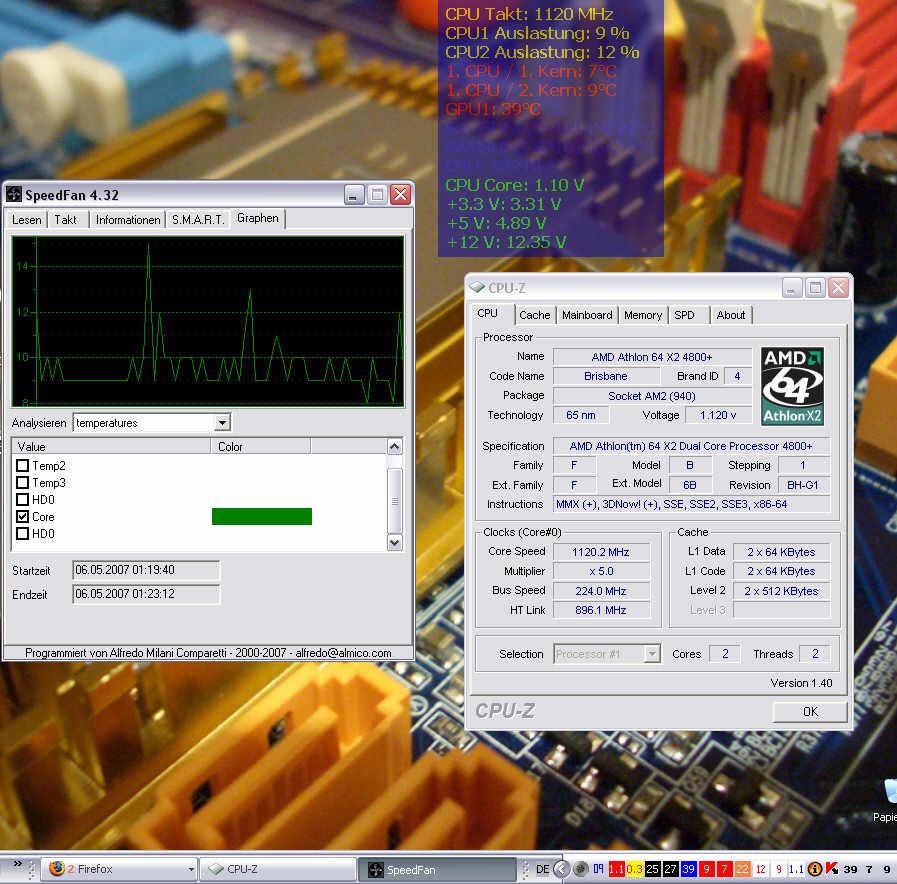
Task: Enable the Temp2 checkbox in SpeedFan
Action: click(x=23, y=465)
